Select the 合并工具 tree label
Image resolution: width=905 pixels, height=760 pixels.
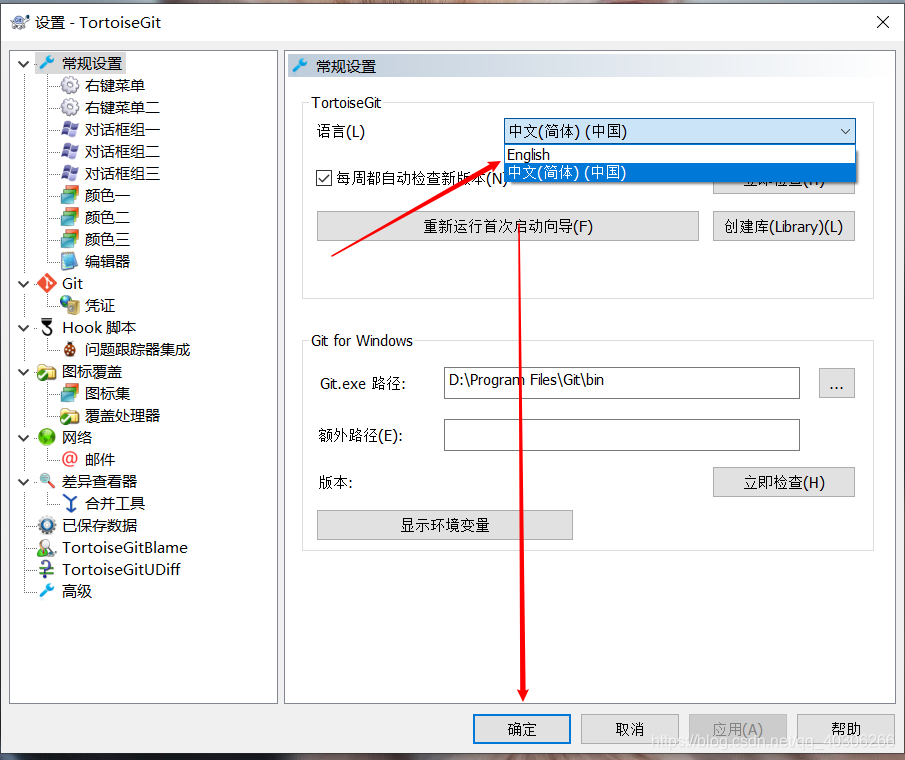115,503
